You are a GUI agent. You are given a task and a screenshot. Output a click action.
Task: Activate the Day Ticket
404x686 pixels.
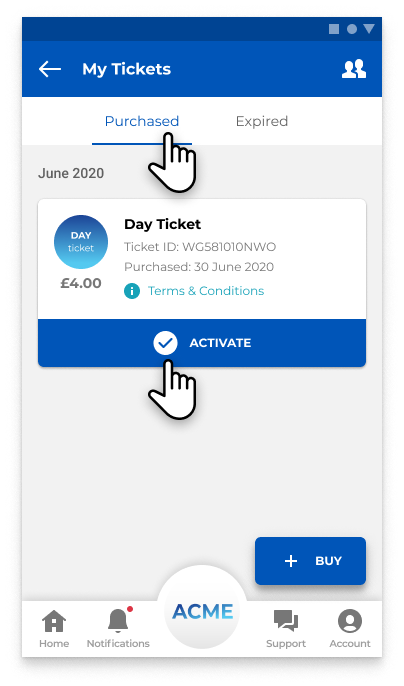[202, 343]
